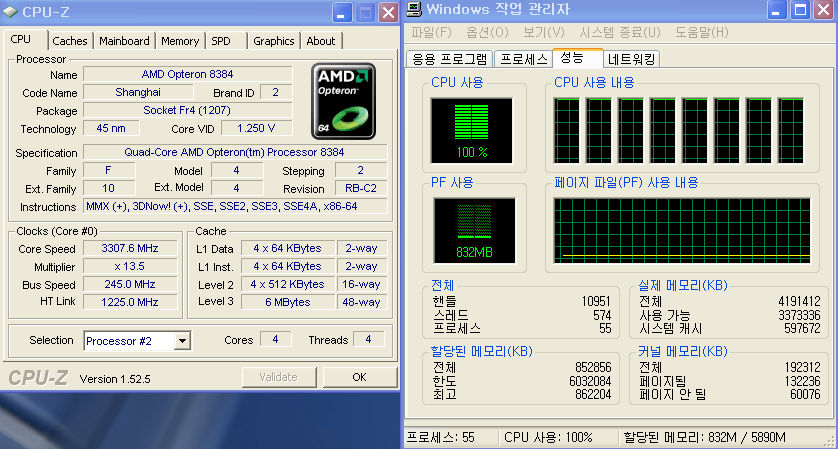838x449 pixels.
Task: Maximize the Windows 작업 관리자 window
Action: [x=800, y=11]
